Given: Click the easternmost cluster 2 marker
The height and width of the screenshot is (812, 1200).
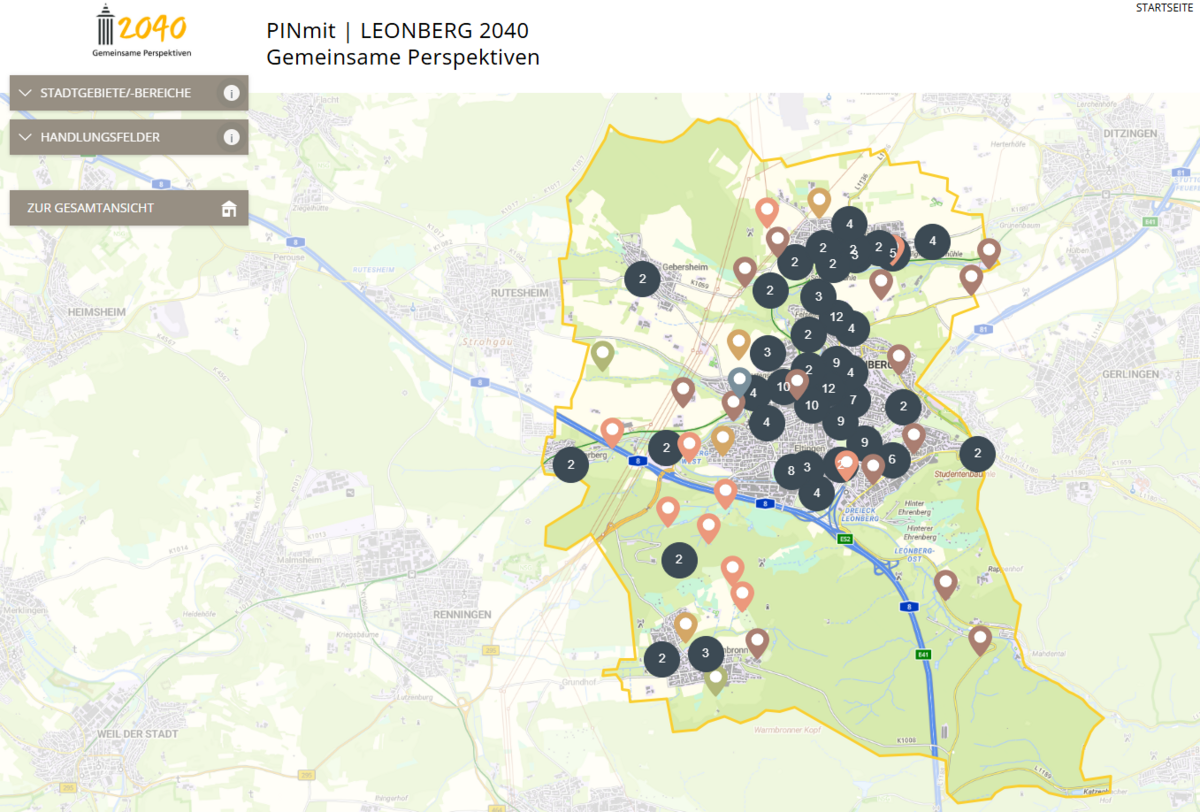Looking at the screenshot, I should click(978, 453).
